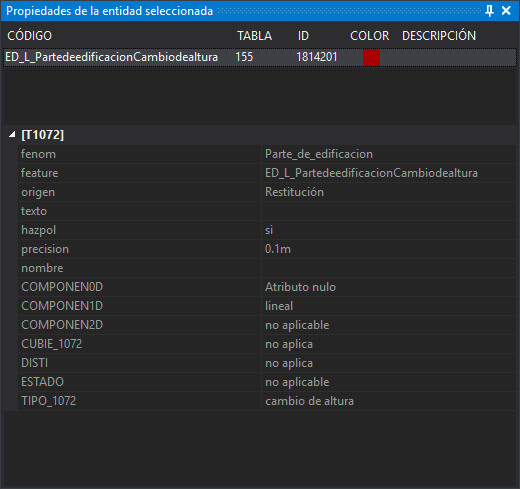Click the red color swatch

[x=371, y=57]
